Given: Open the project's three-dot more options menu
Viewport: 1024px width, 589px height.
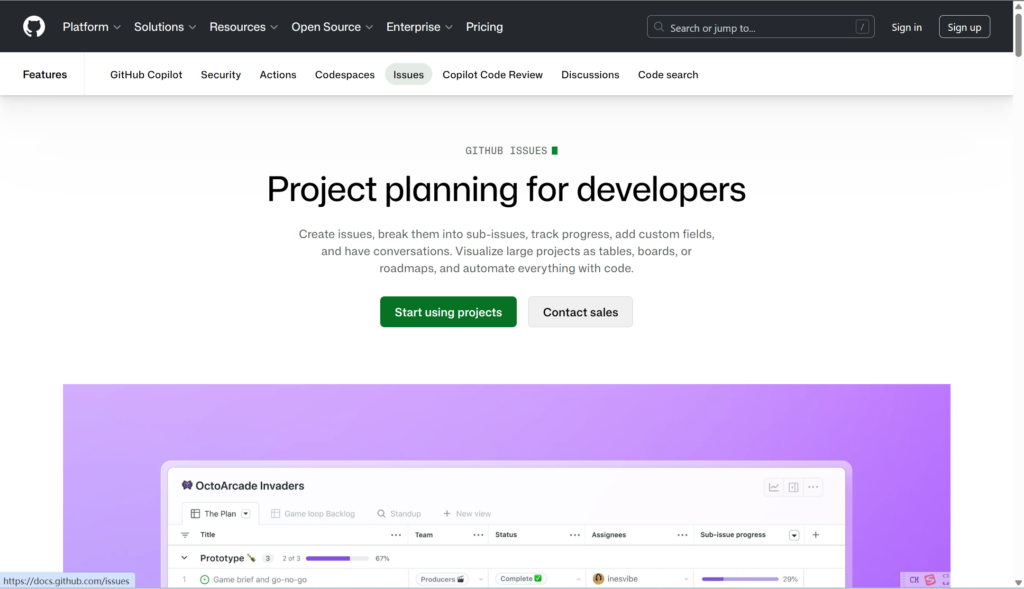Looking at the screenshot, I should tap(813, 487).
